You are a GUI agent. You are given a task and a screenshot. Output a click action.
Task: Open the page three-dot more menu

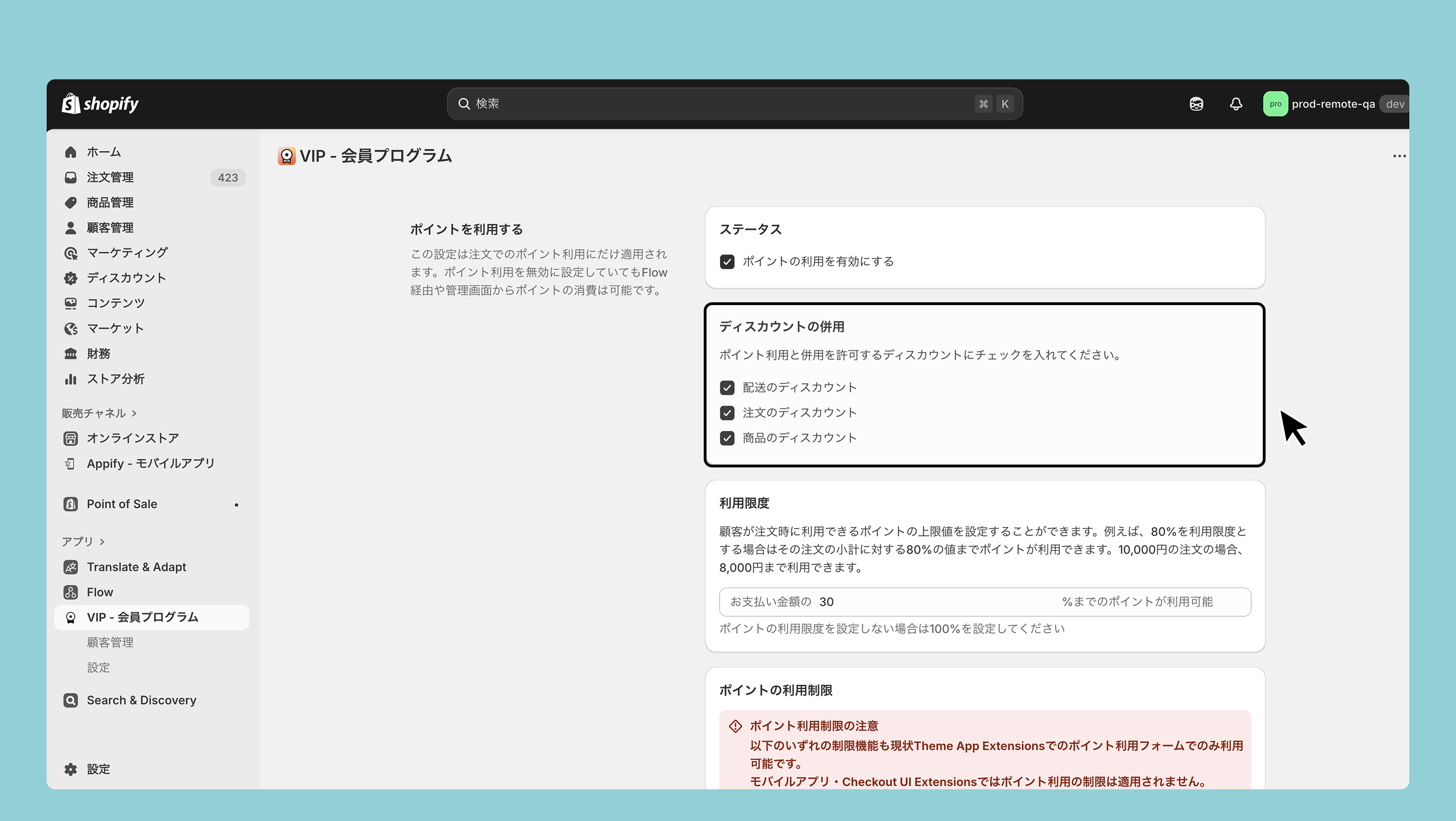[x=1399, y=156]
